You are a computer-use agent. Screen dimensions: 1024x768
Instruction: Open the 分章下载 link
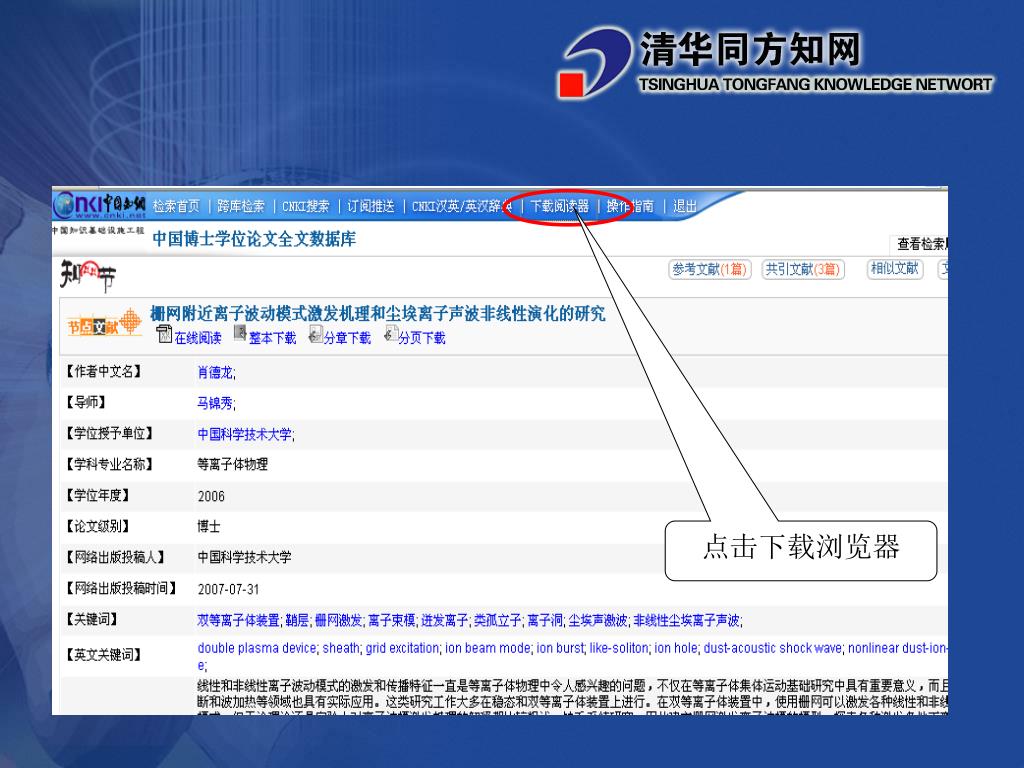point(347,338)
